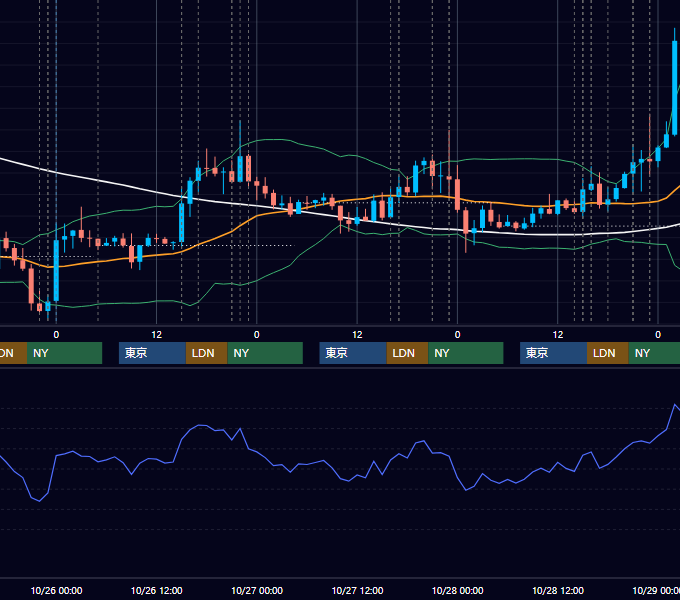The width and height of the screenshot is (680, 600).
Task: Click the 東京 session block for 10/28
Action: 553,353
